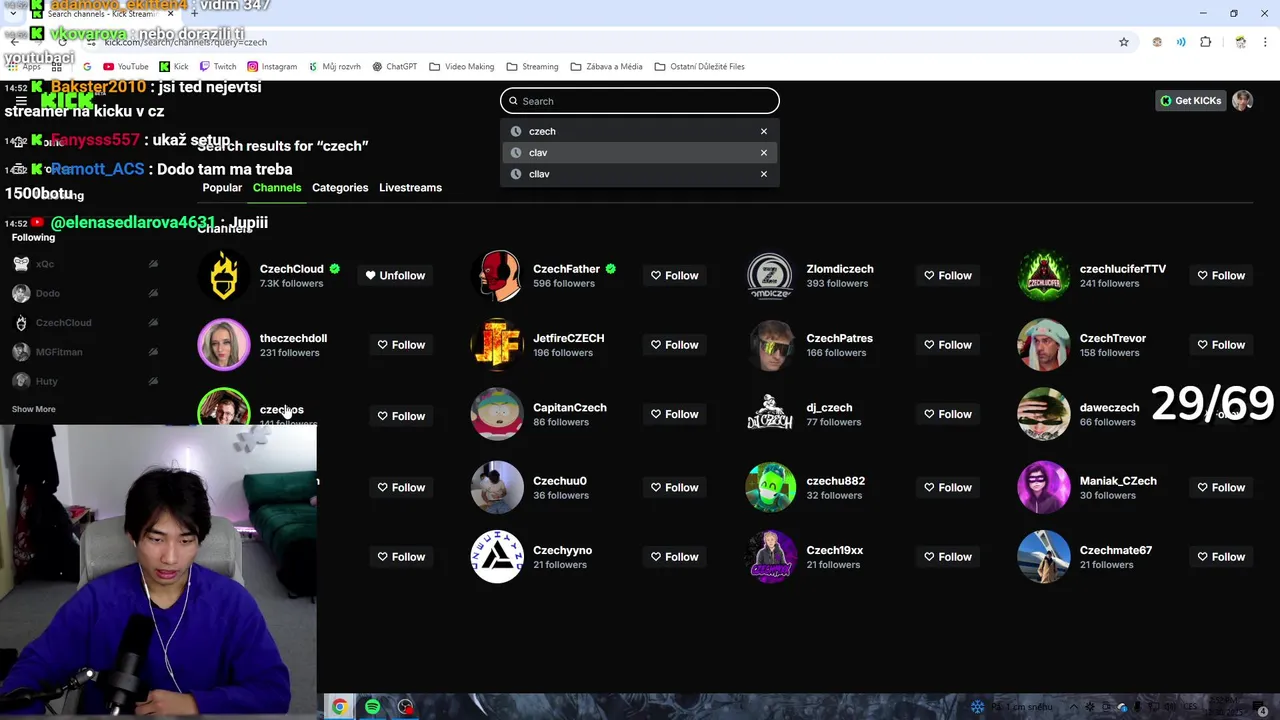The width and height of the screenshot is (1280, 720).
Task: Unfollow the CzechCloud channel
Action: point(395,276)
